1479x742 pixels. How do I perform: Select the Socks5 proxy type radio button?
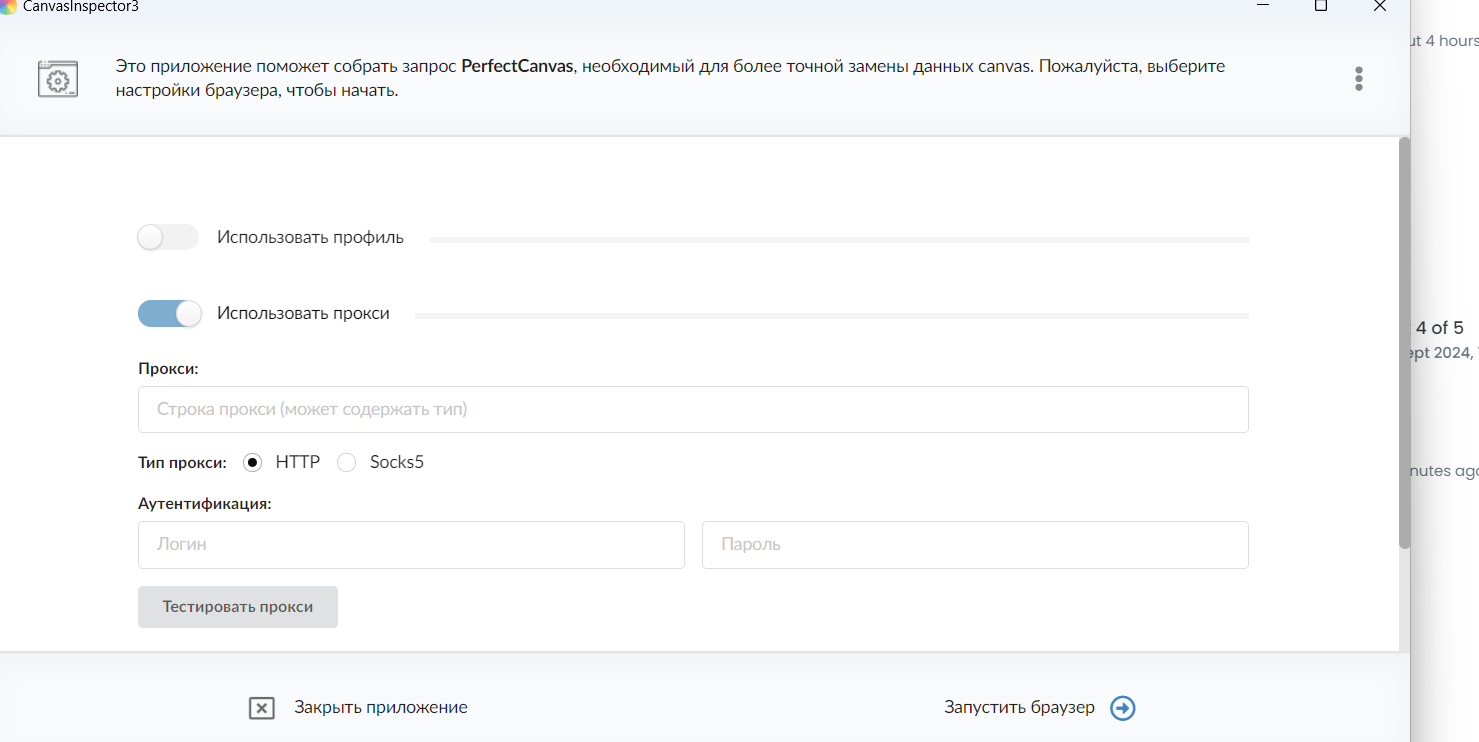(x=347, y=463)
